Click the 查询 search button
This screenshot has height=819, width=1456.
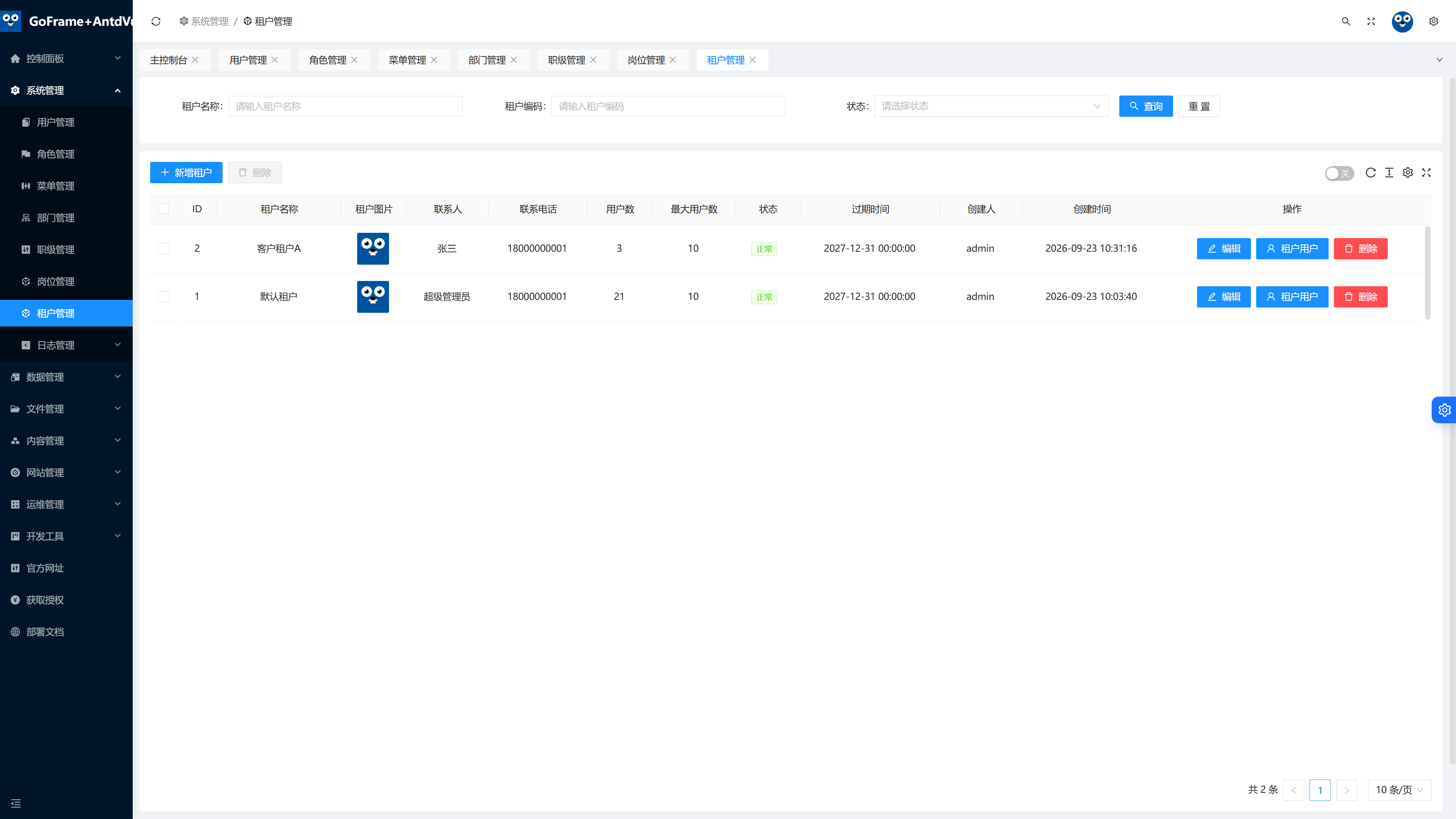click(1146, 106)
